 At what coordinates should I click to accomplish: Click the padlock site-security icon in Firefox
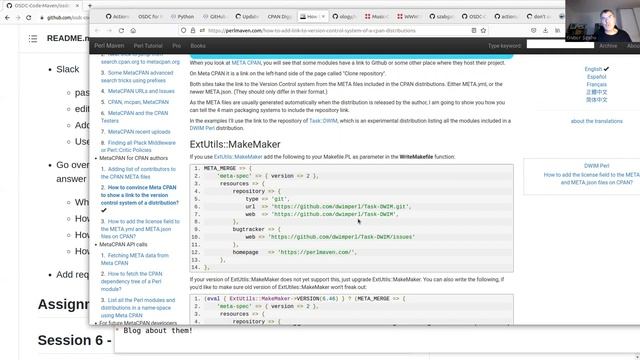tap(193, 31)
